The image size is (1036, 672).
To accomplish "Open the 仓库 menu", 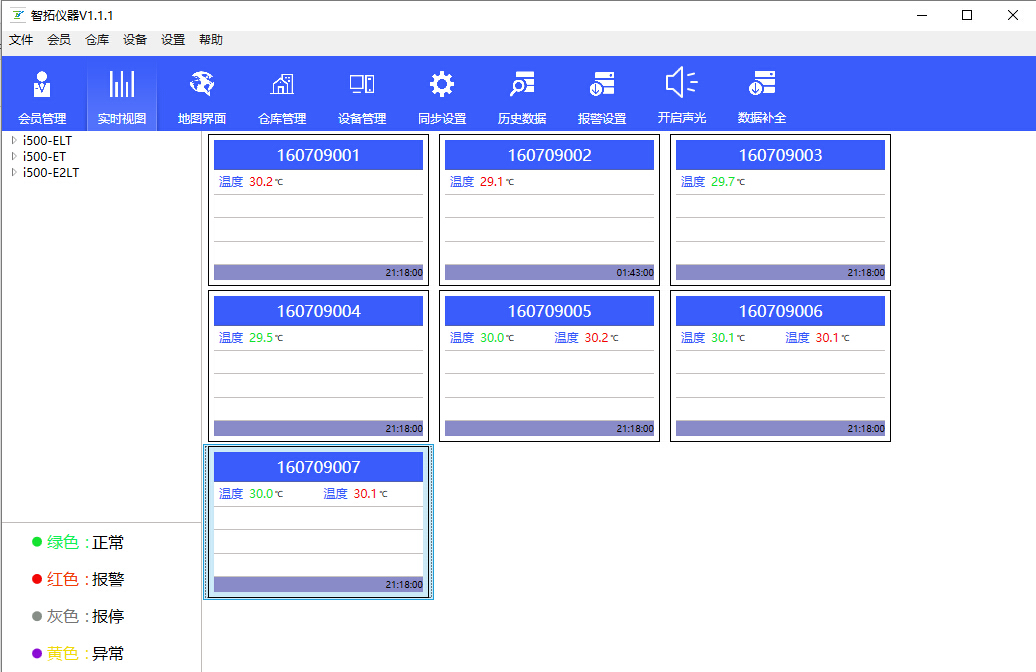I will tap(97, 40).
